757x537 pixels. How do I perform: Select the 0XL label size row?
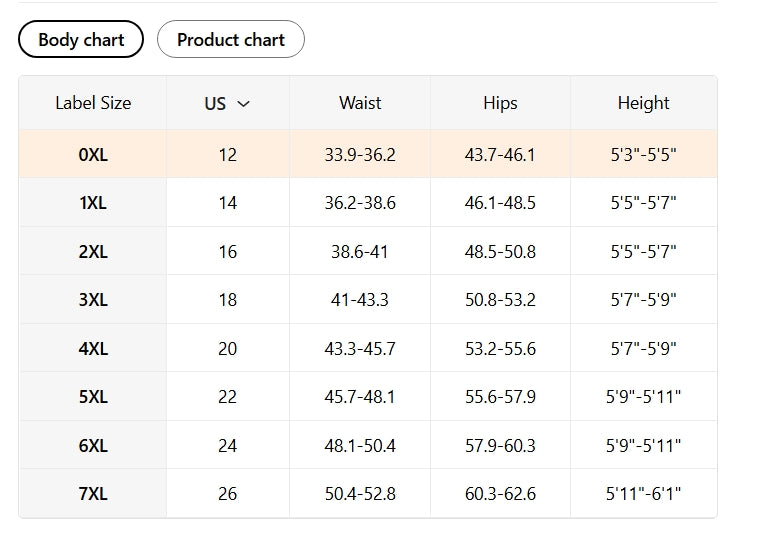tap(93, 155)
